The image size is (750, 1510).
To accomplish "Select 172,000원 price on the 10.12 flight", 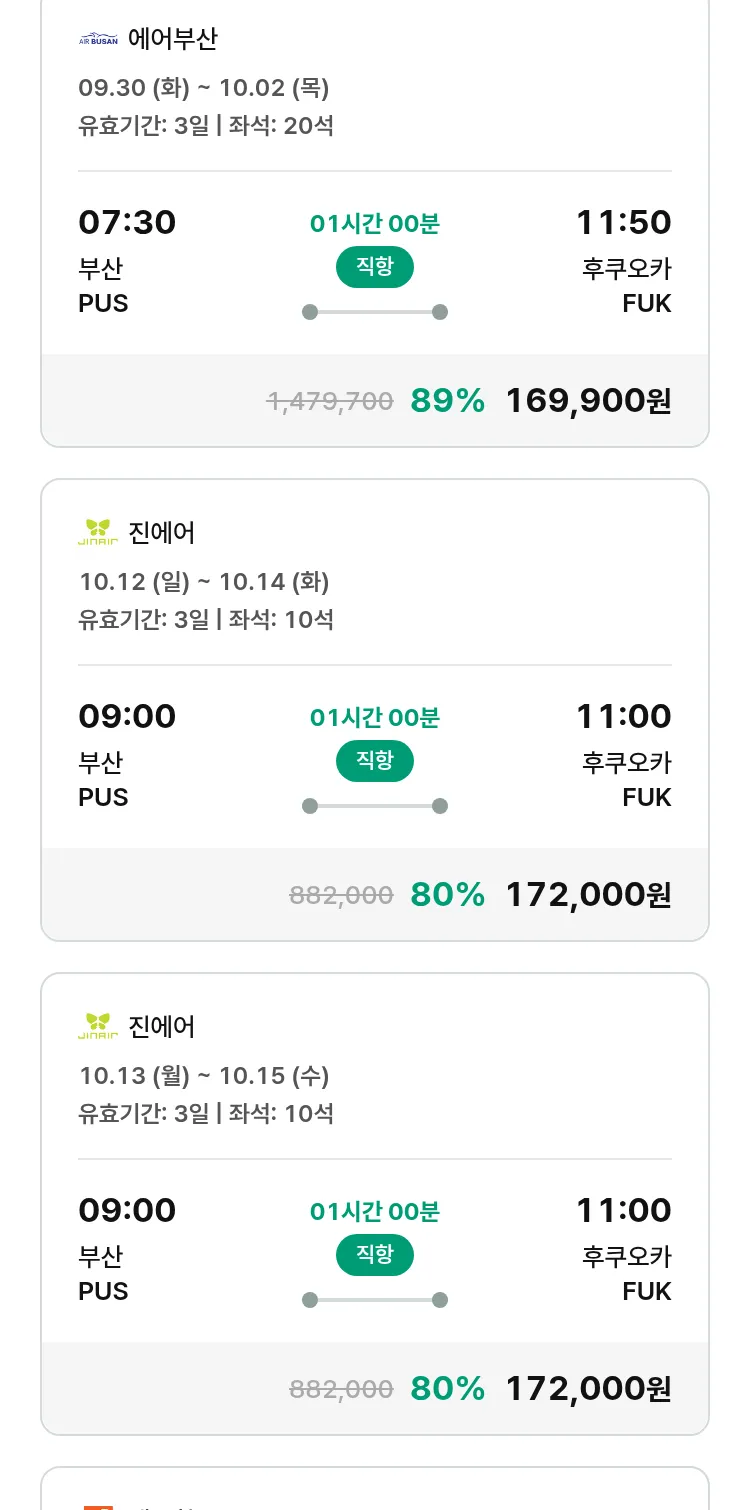I will [x=588, y=895].
